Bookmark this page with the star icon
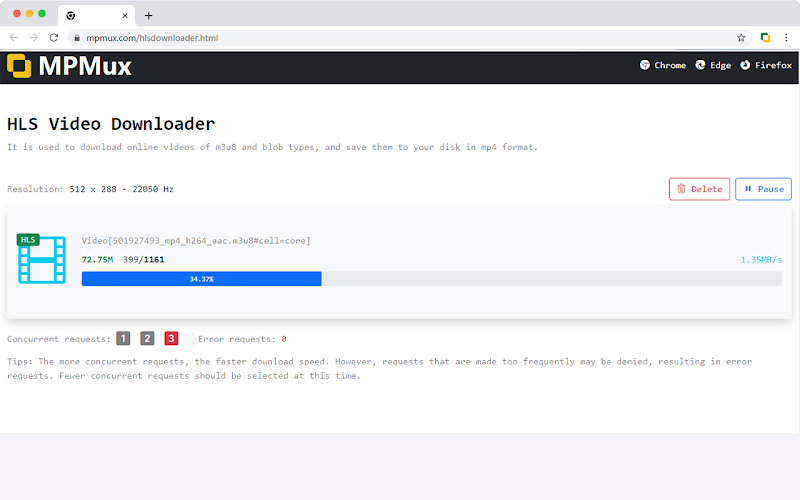Viewport: 800px width, 500px height. (741, 38)
